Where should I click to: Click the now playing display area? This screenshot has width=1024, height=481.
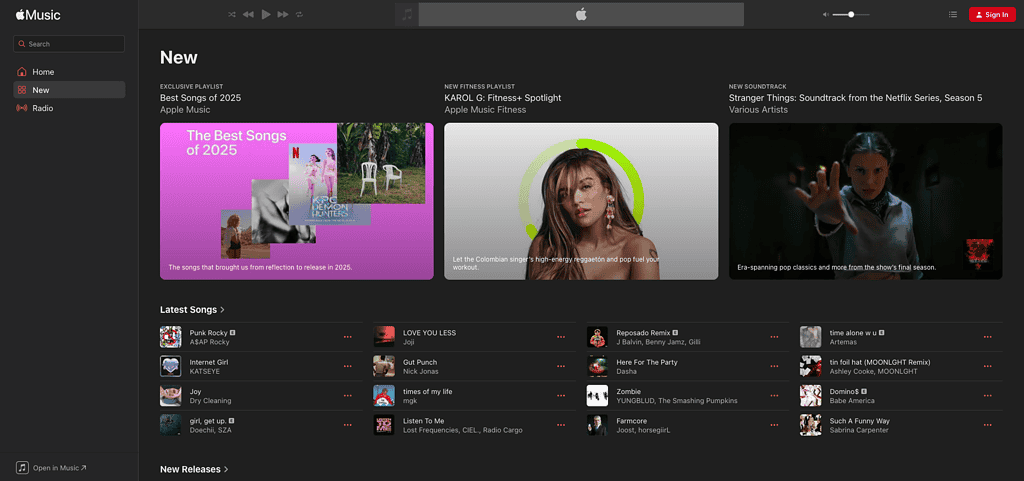581,14
